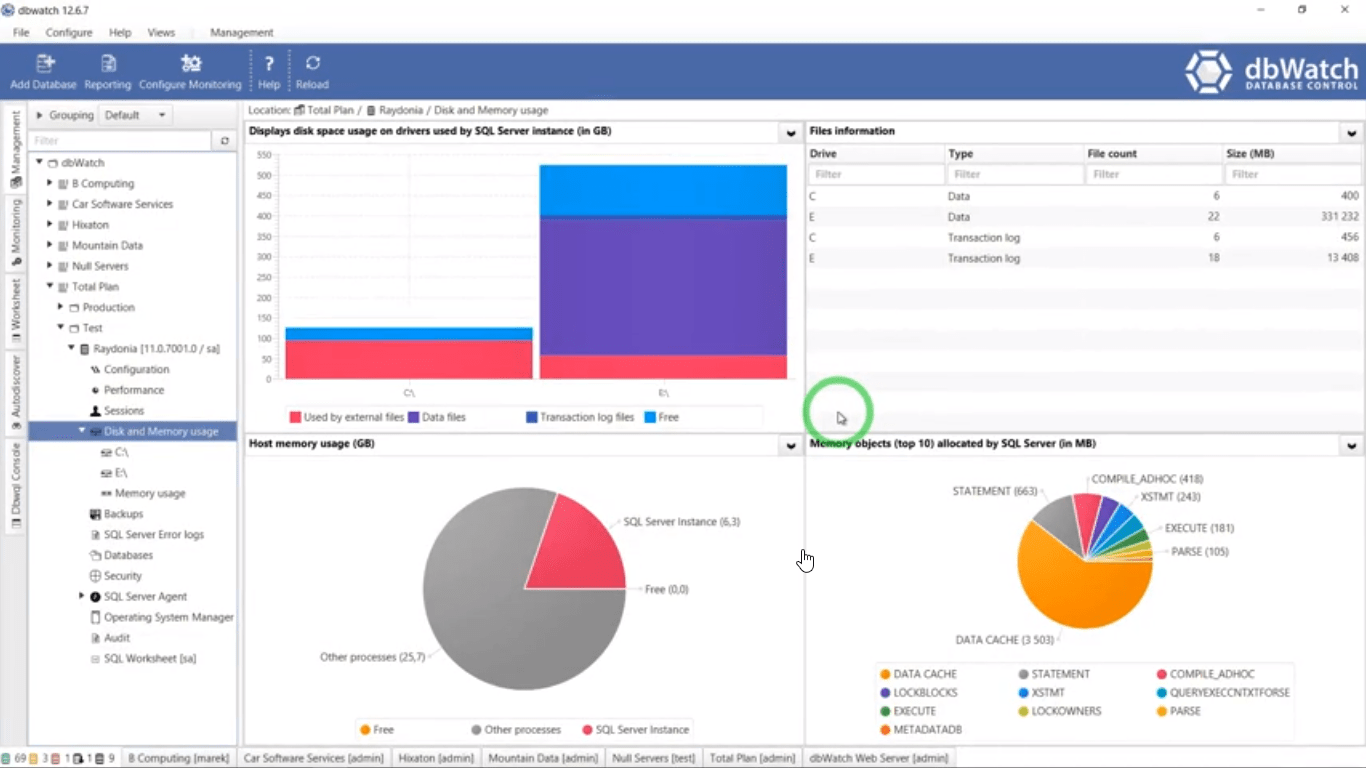Open the Dbwql Console side tab
The width and height of the screenshot is (1366, 768).
15,485
